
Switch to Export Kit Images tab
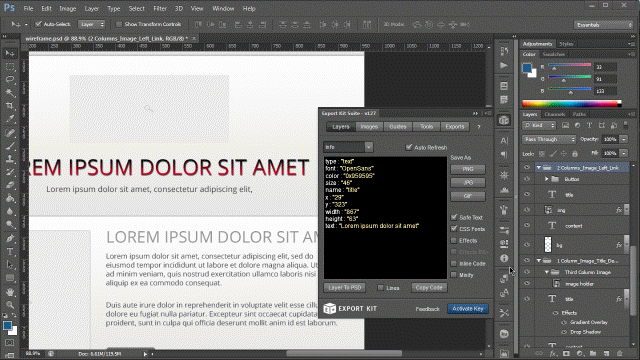(369, 127)
